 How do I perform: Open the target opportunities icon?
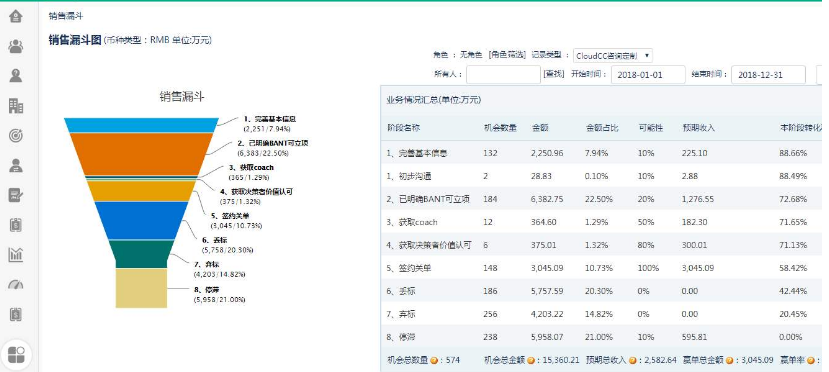tap(16, 136)
